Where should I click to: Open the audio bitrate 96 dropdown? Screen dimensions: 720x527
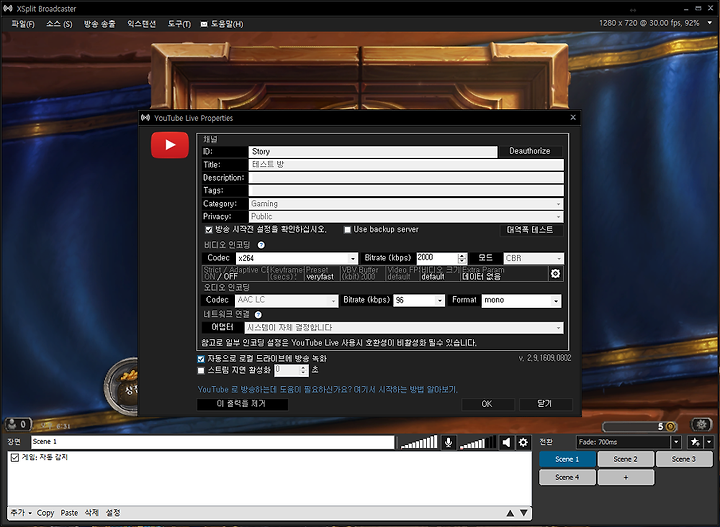click(419, 301)
